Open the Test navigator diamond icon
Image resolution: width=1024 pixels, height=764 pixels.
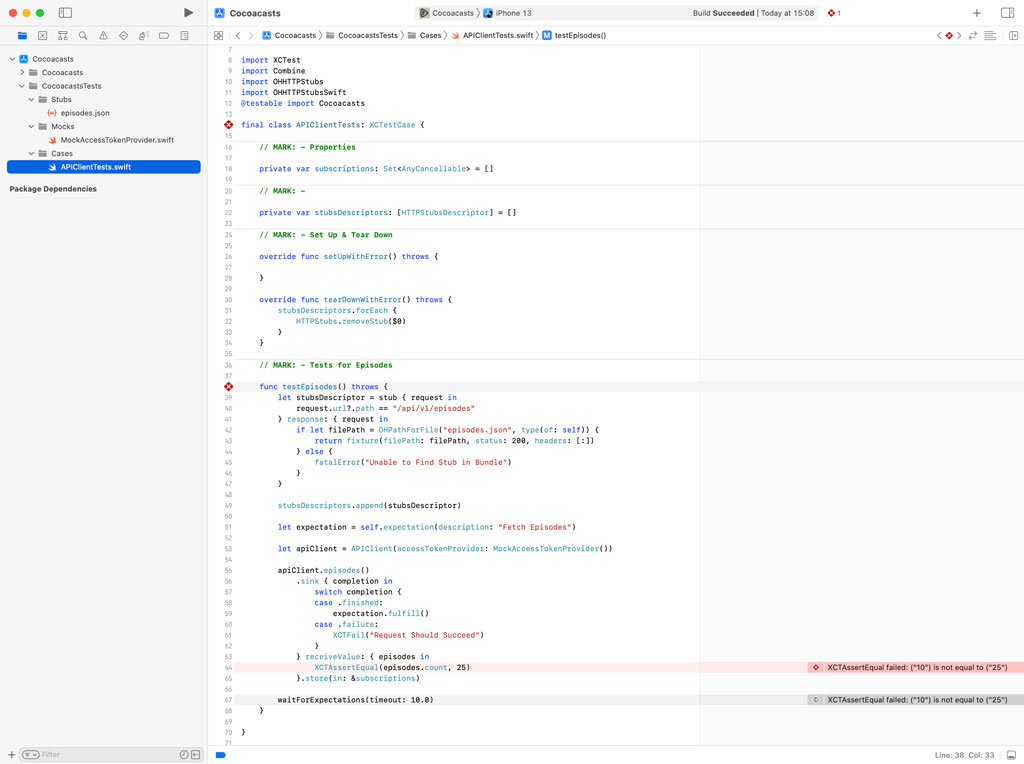[x=123, y=35]
